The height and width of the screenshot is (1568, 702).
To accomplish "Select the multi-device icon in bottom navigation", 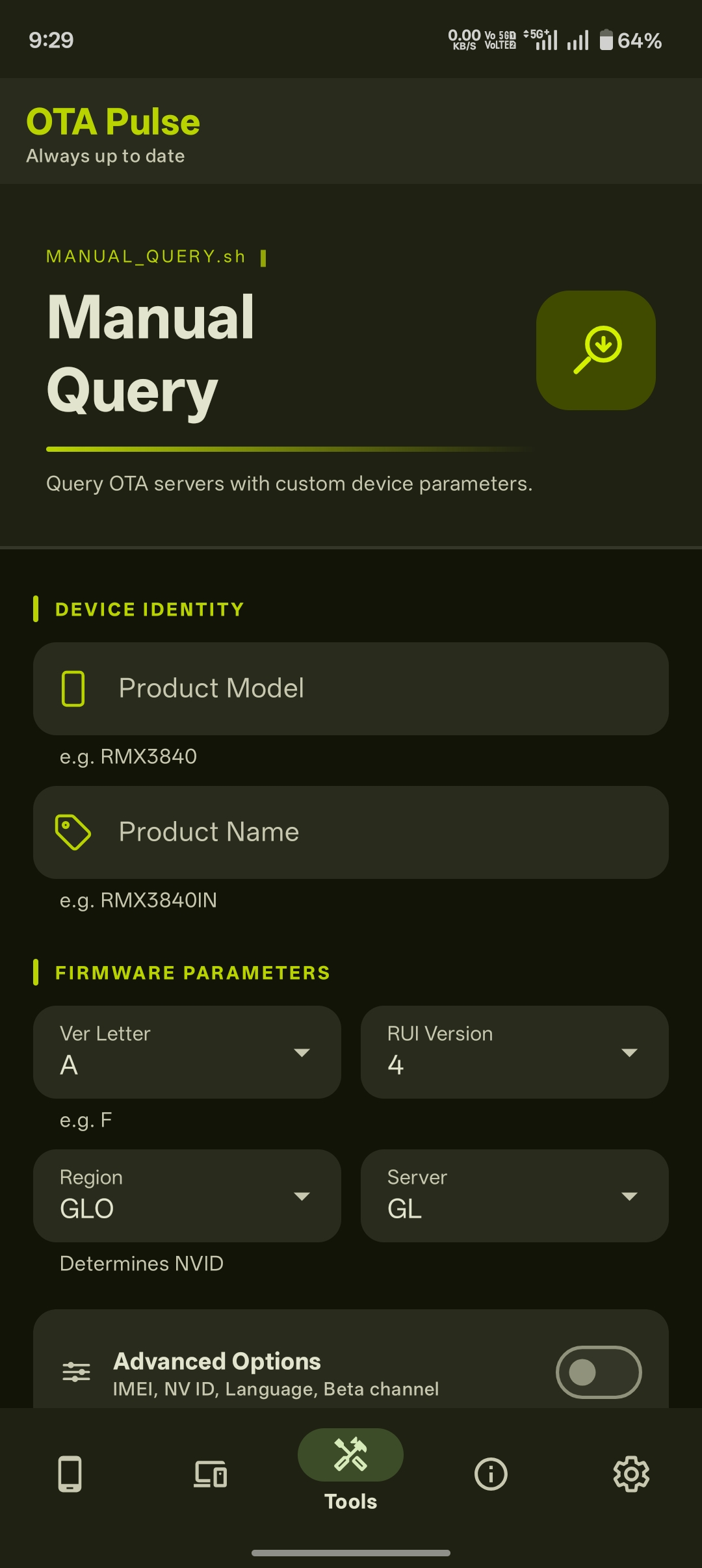I will 210,1474.
